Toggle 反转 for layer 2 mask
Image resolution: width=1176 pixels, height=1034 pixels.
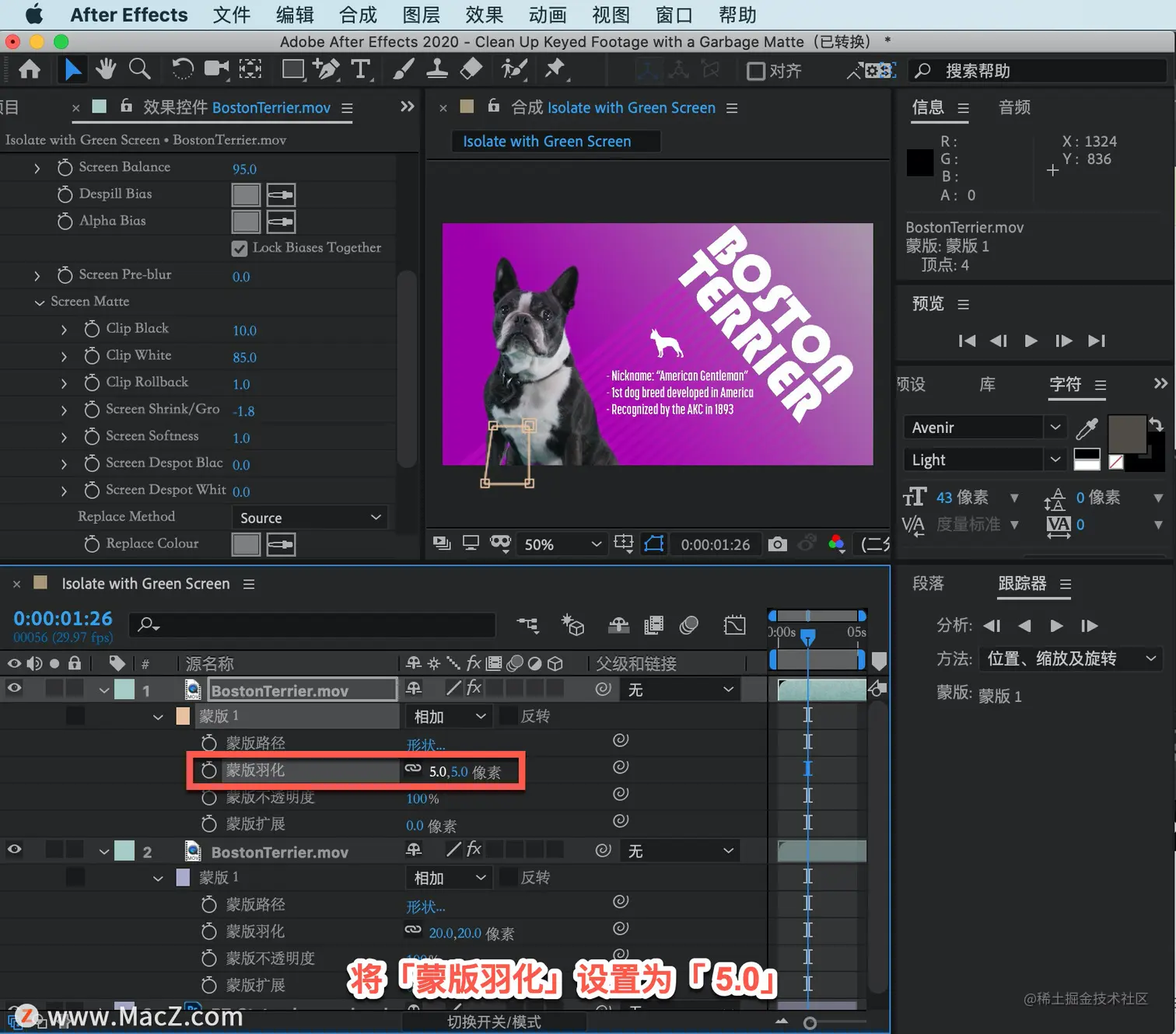509,877
